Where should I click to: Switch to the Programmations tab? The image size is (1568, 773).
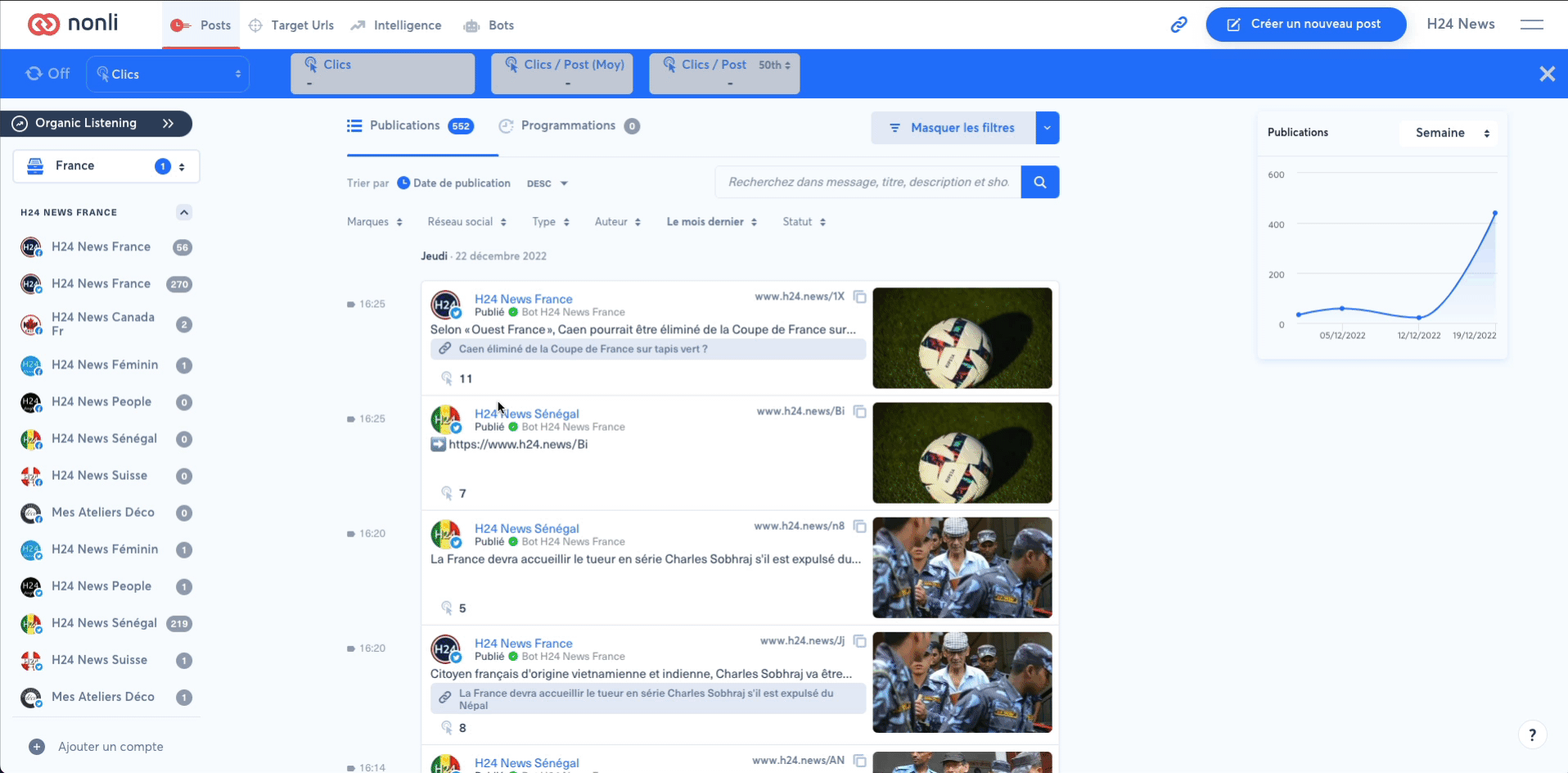tap(569, 126)
